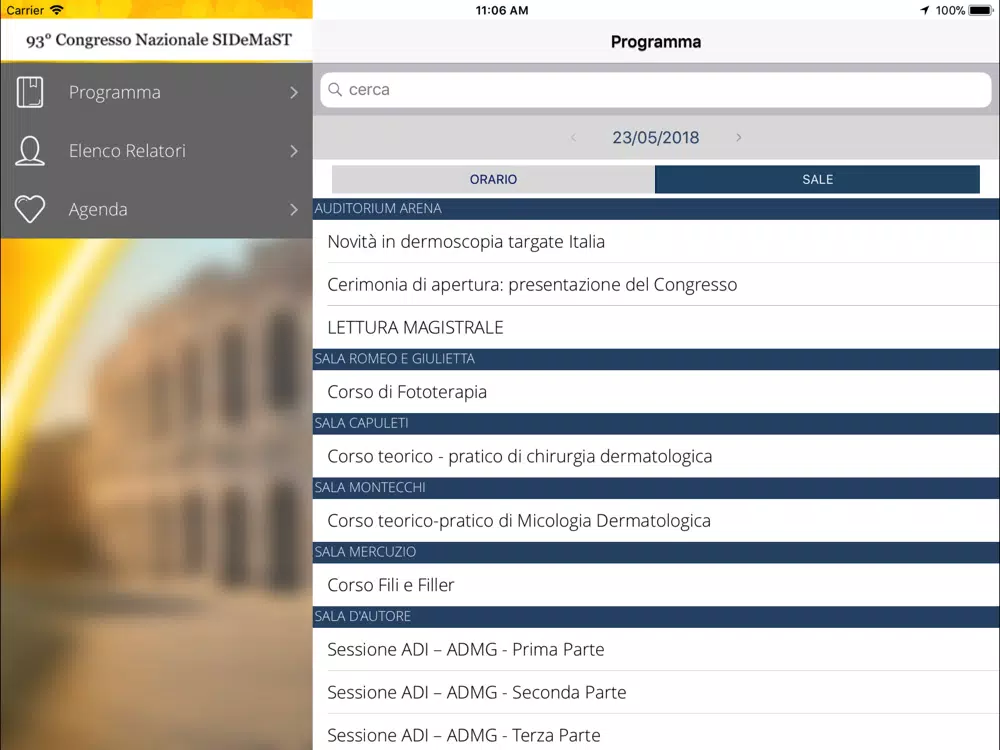This screenshot has width=1000, height=750.
Task: Switch to the ORARIO tab
Action: [x=493, y=179]
